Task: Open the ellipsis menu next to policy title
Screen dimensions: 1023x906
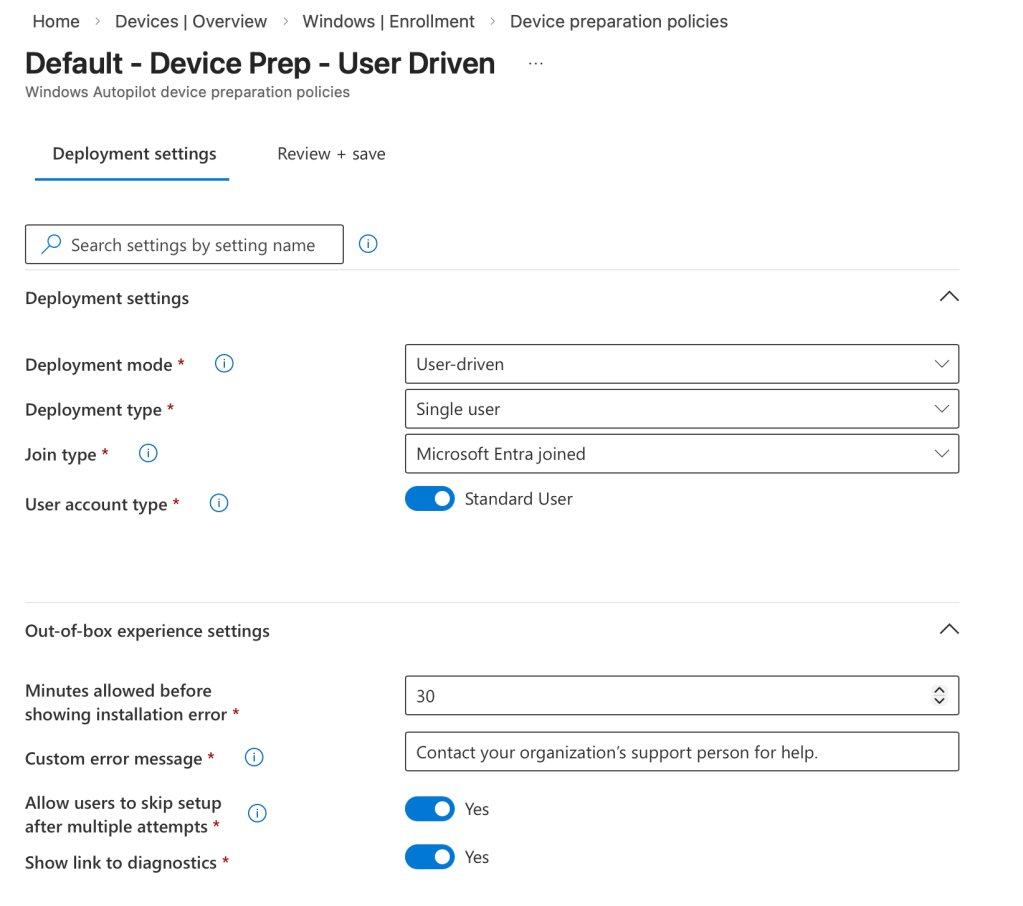Action: [x=536, y=64]
